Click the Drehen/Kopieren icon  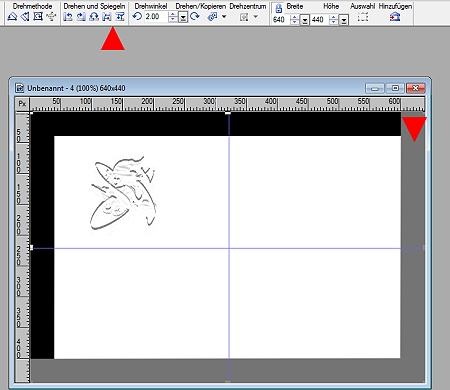[x=212, y=17]
